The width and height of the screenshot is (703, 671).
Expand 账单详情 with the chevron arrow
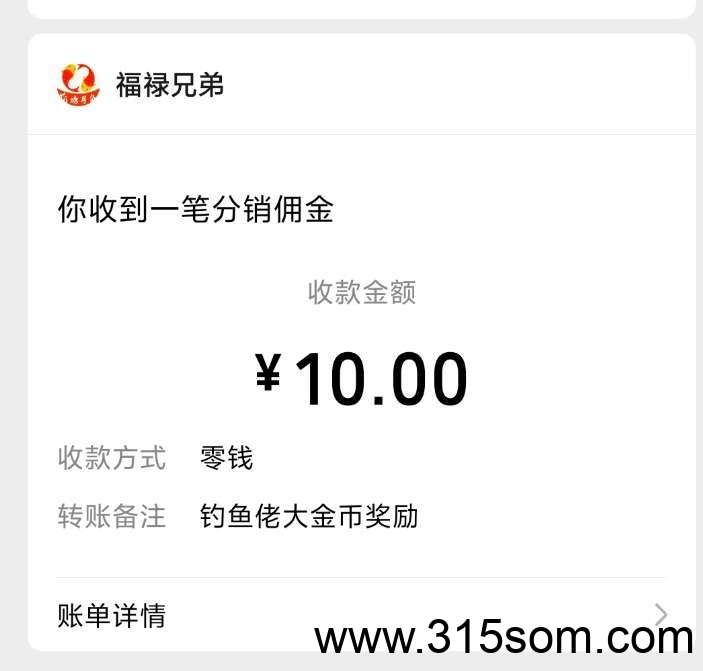(x=661, y=614)
